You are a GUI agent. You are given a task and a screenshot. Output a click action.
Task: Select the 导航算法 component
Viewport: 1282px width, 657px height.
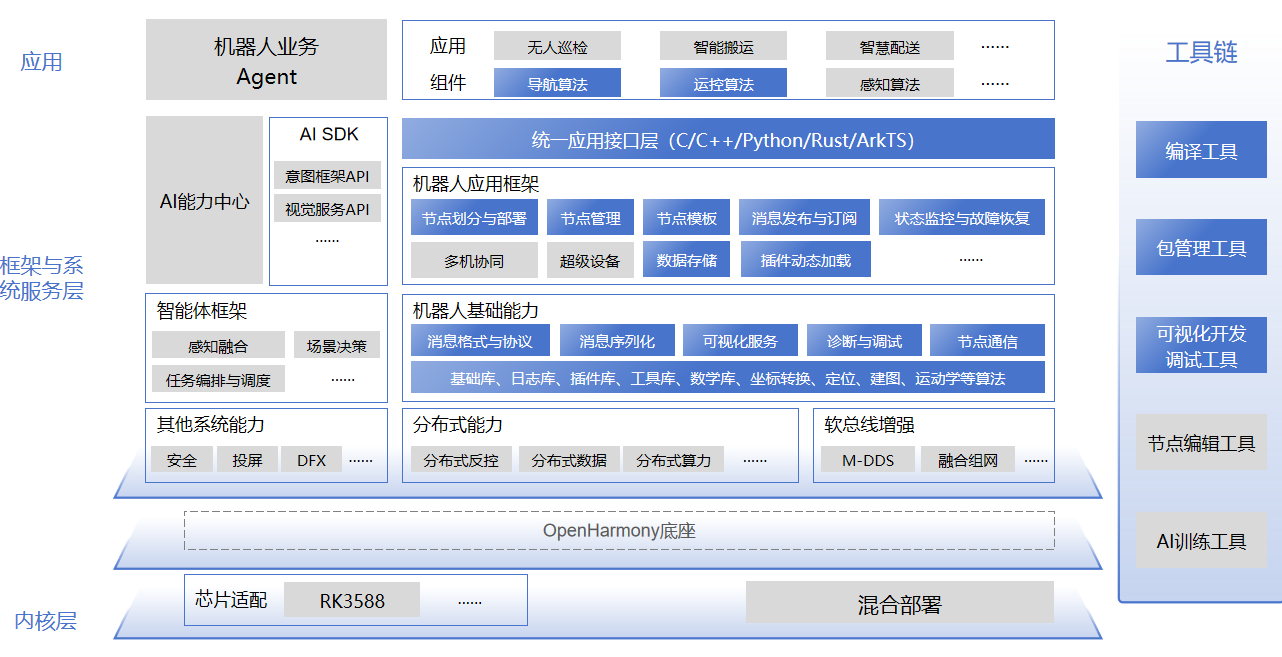coord(557,83)
